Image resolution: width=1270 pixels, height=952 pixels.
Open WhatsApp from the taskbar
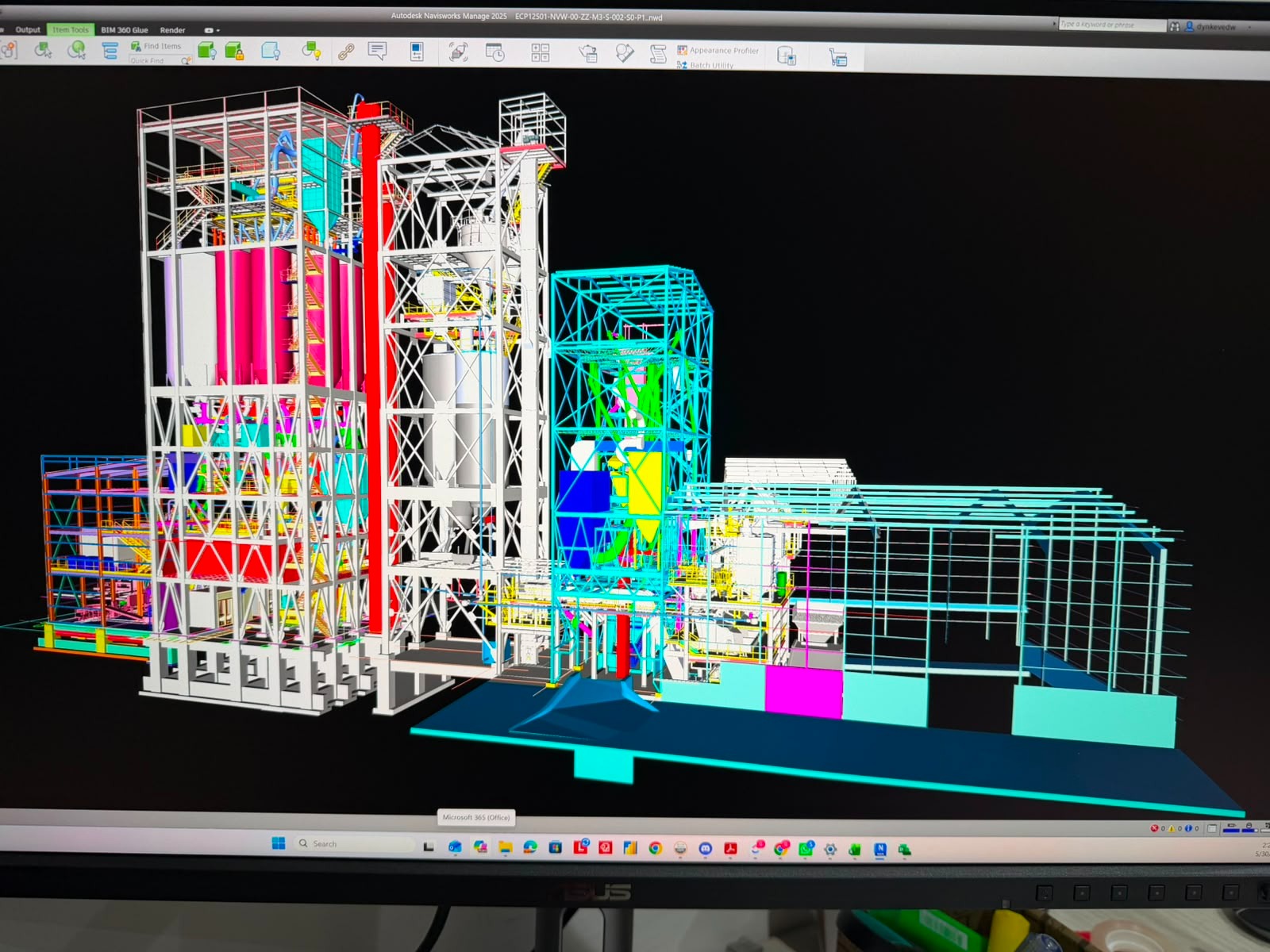[806, 849]
